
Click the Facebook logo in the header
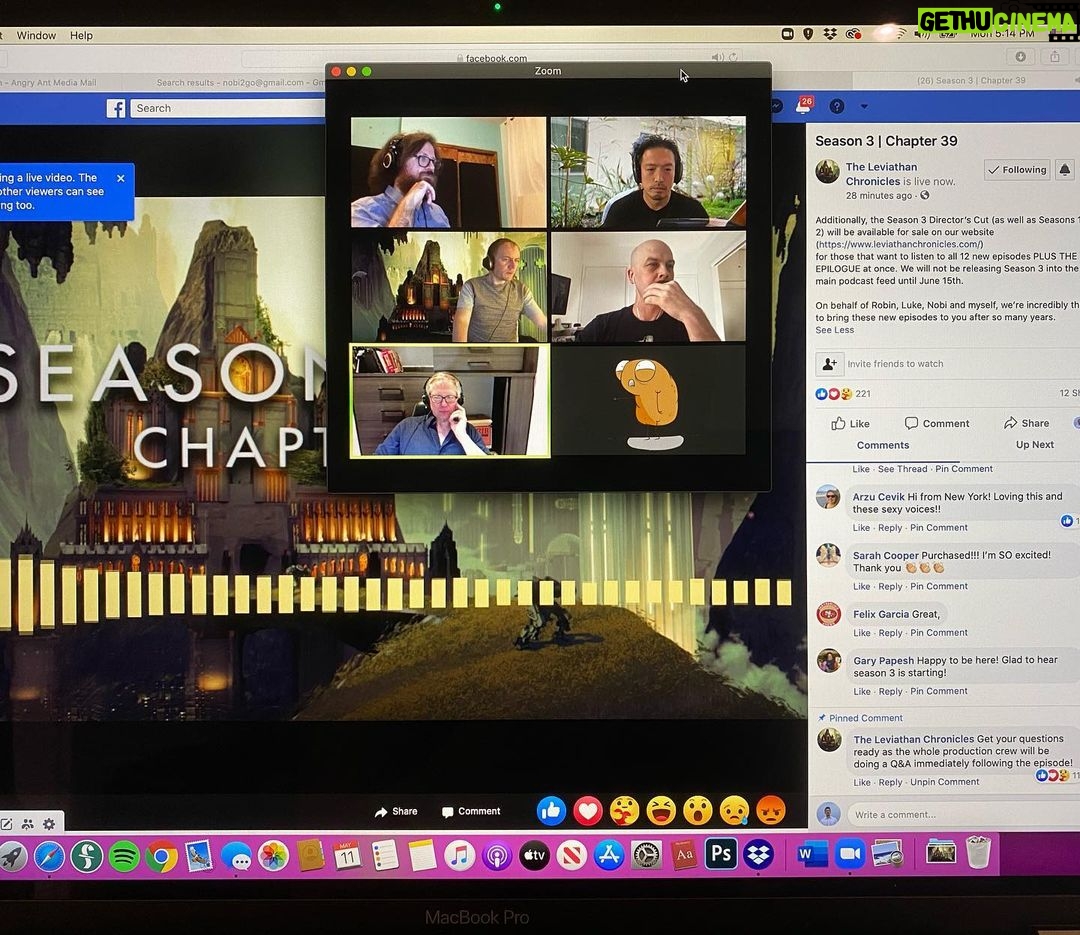coord(116,108)
